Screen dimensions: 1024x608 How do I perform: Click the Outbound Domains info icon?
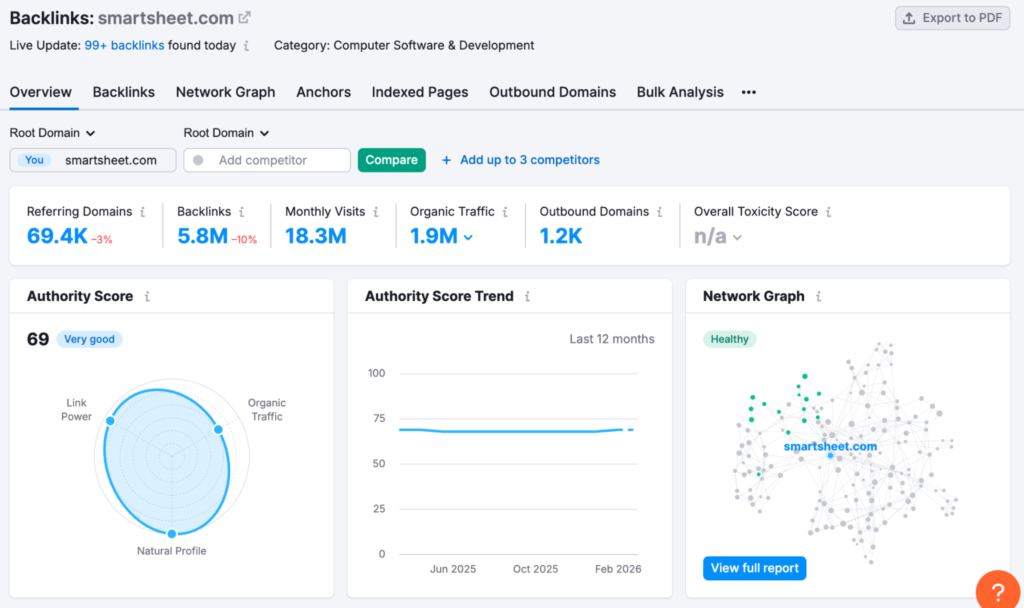click(x=662, y=211)
